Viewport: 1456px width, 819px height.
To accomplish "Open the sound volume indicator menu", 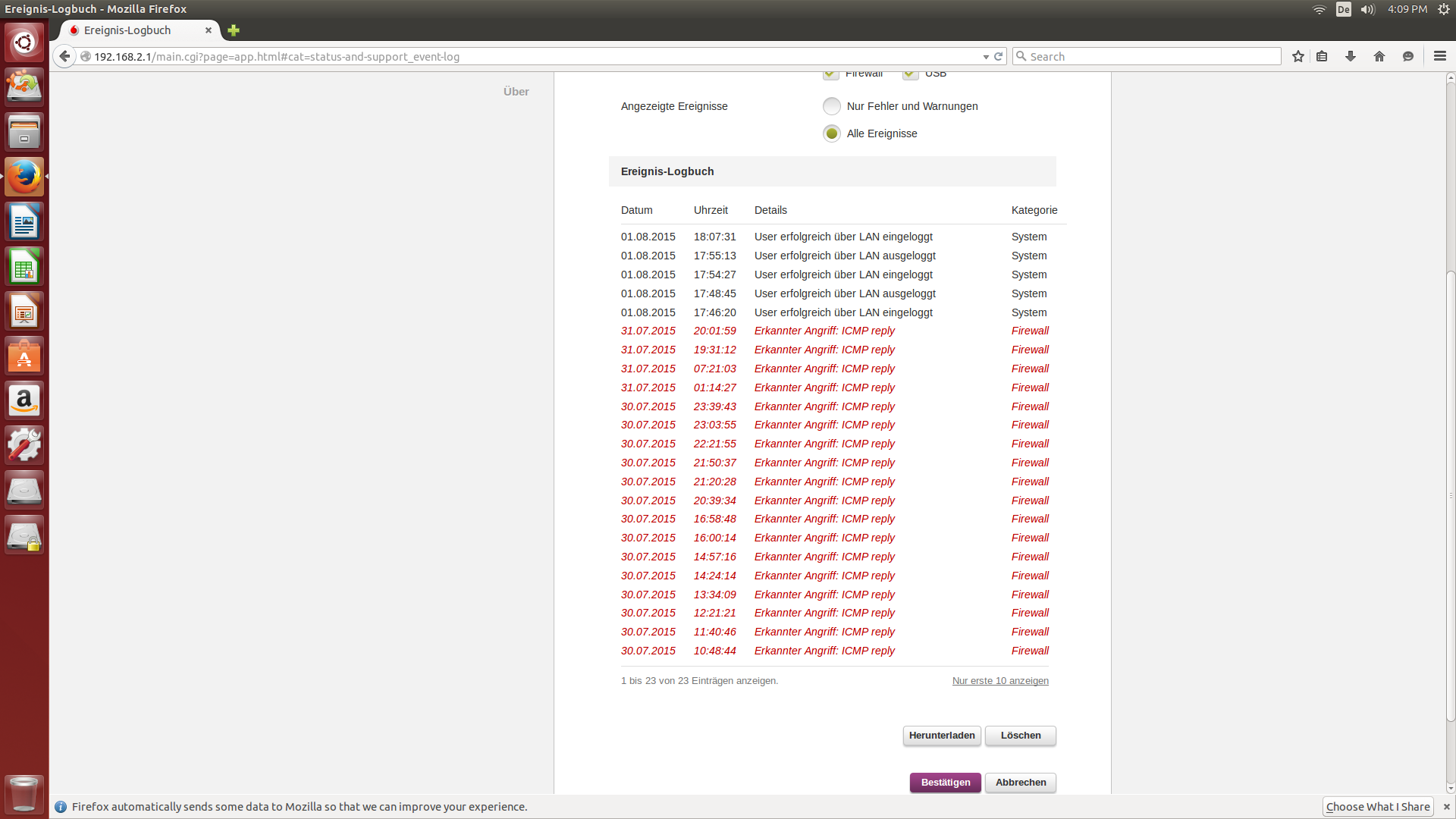I will (1367, 9).
